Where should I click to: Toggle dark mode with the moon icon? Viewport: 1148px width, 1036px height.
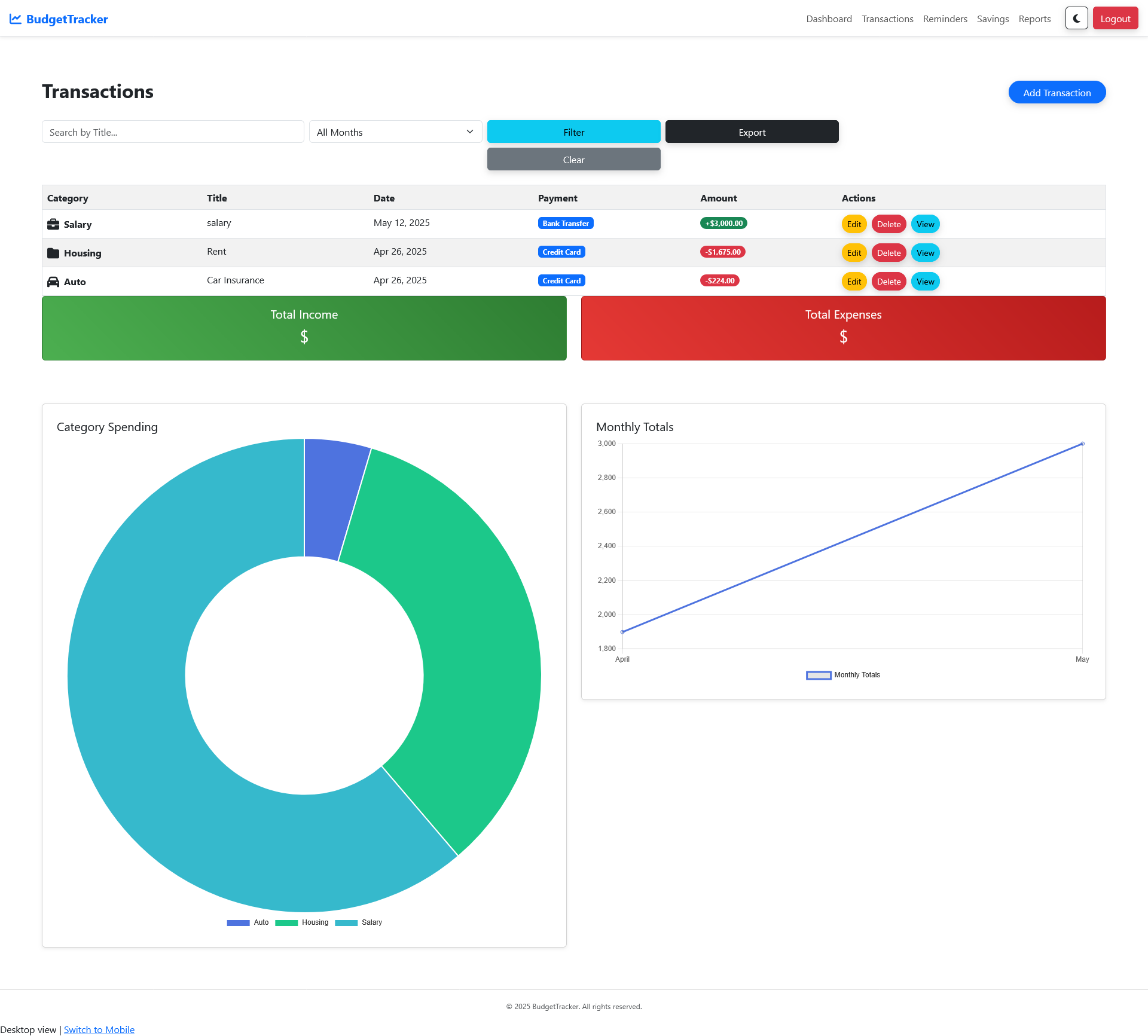[x=1076, y=19]
